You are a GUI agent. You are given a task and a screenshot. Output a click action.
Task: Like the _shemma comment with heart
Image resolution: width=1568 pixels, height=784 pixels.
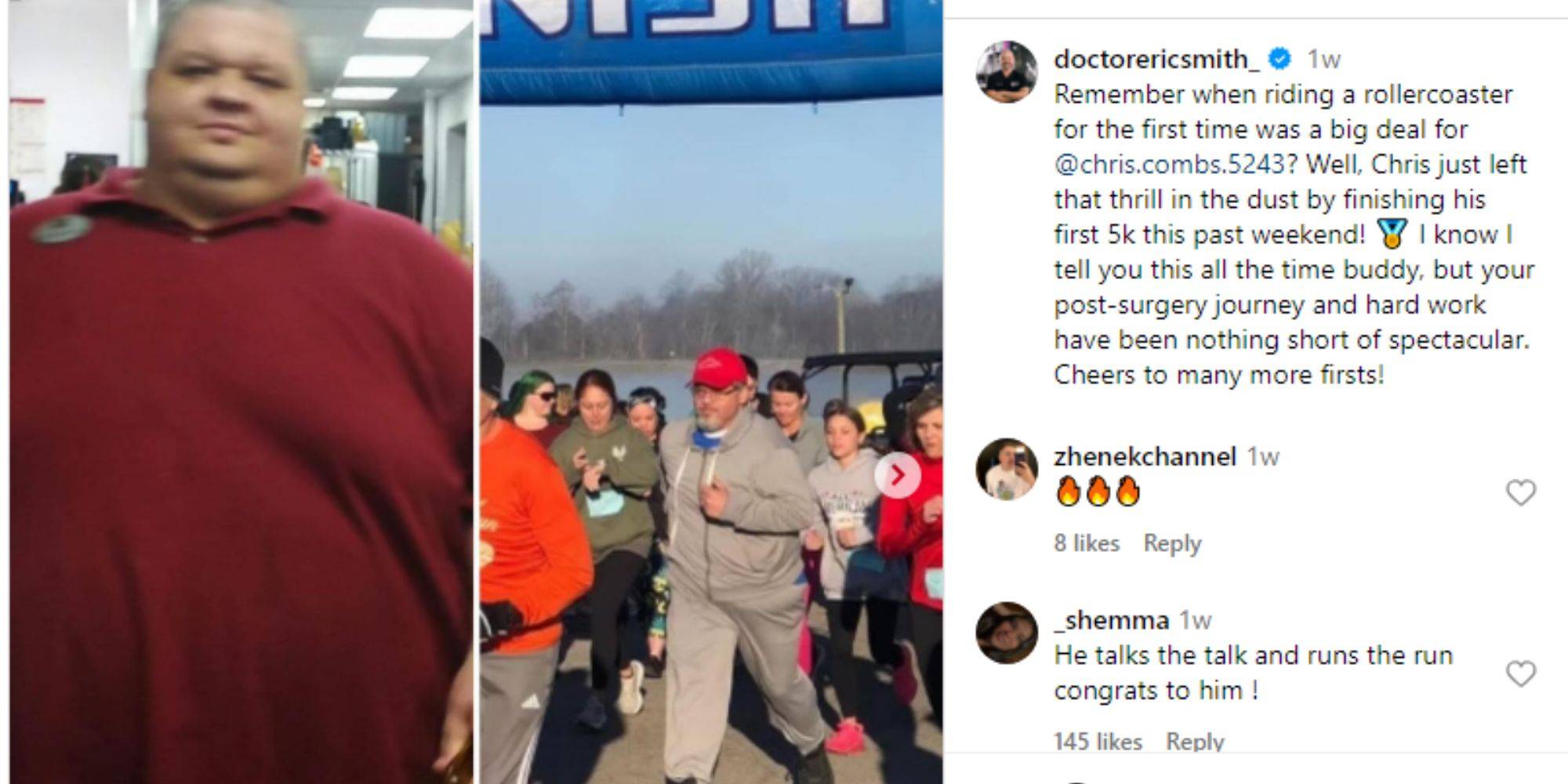1520,673
